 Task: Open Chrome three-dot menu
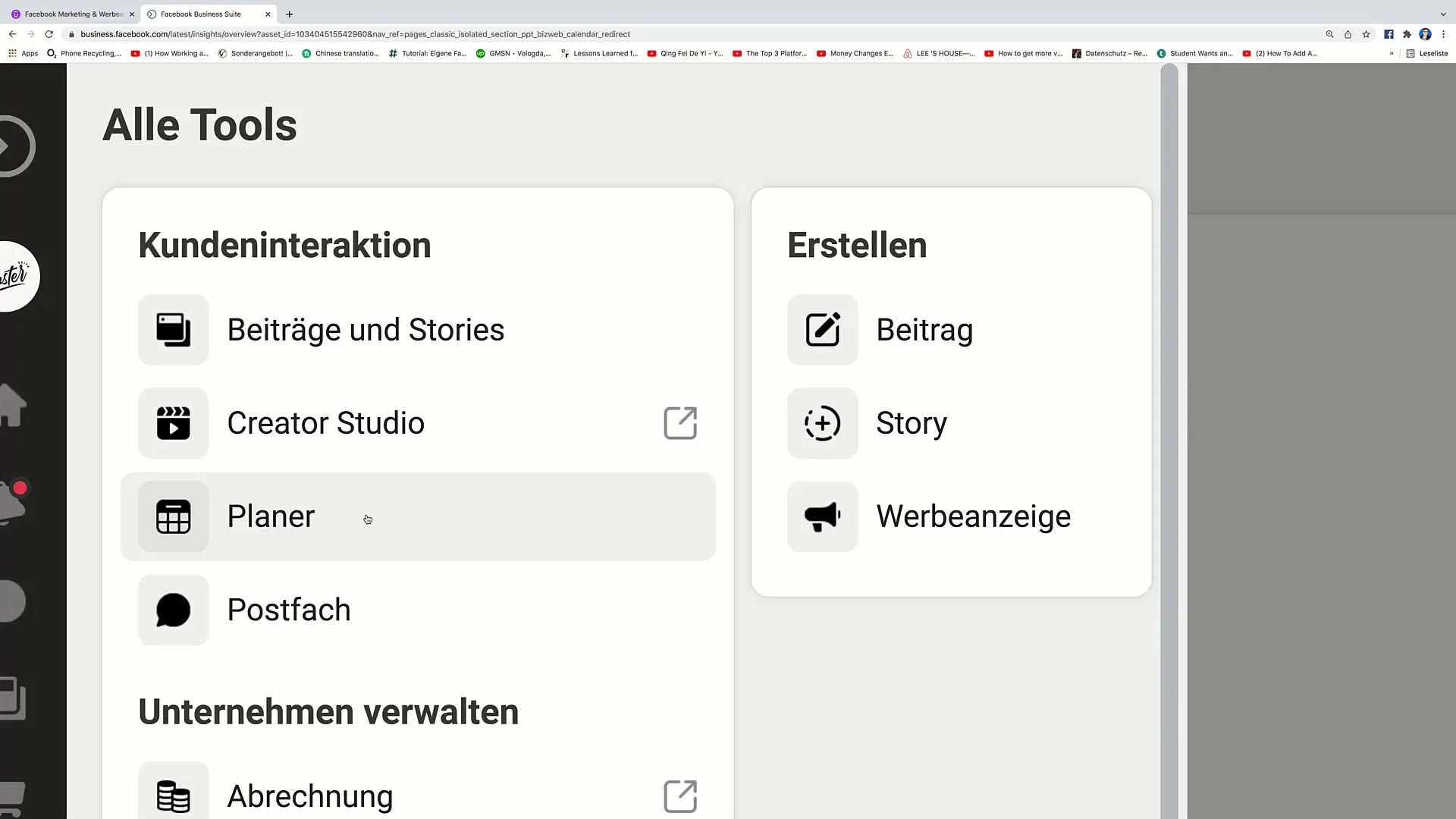(x=1443, y=34)
